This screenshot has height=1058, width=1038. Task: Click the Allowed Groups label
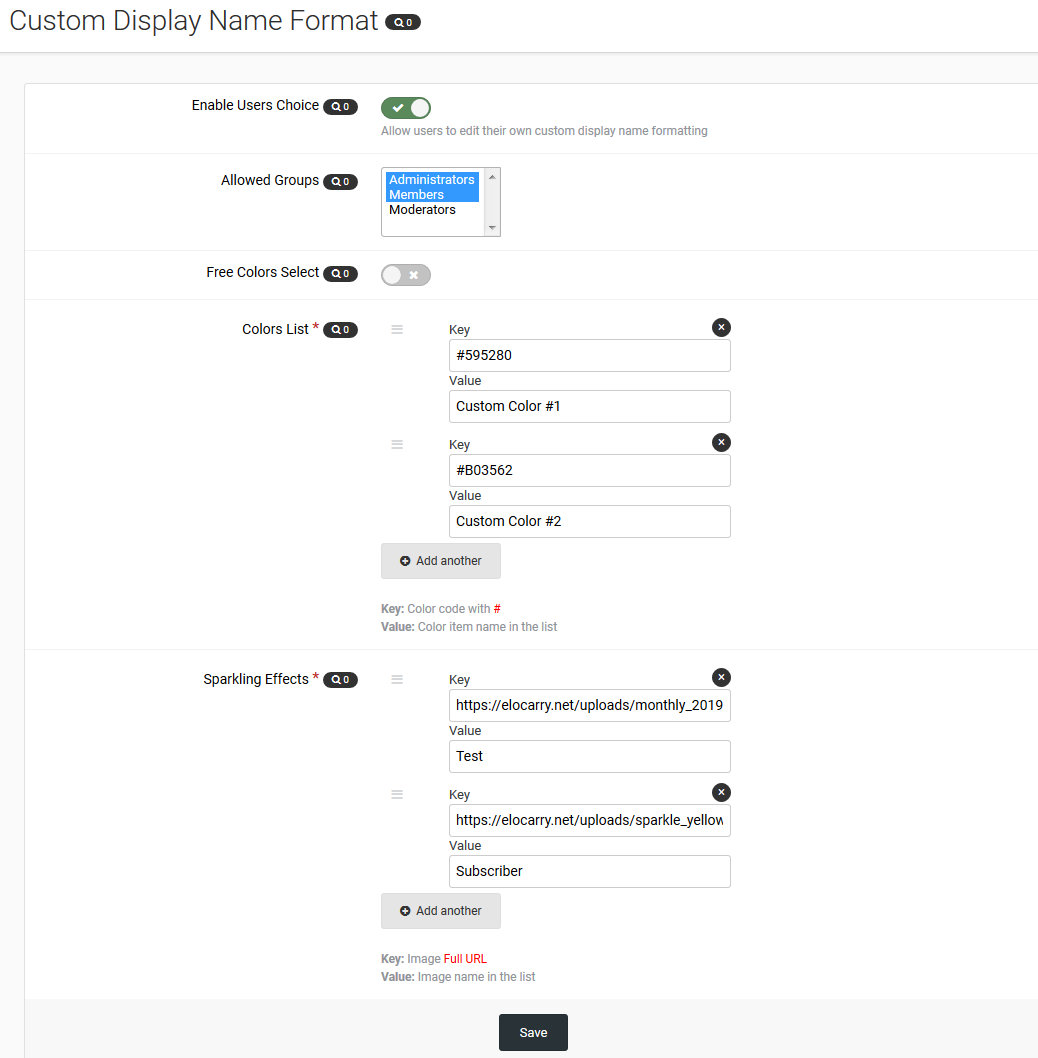(x=270, y=180)
